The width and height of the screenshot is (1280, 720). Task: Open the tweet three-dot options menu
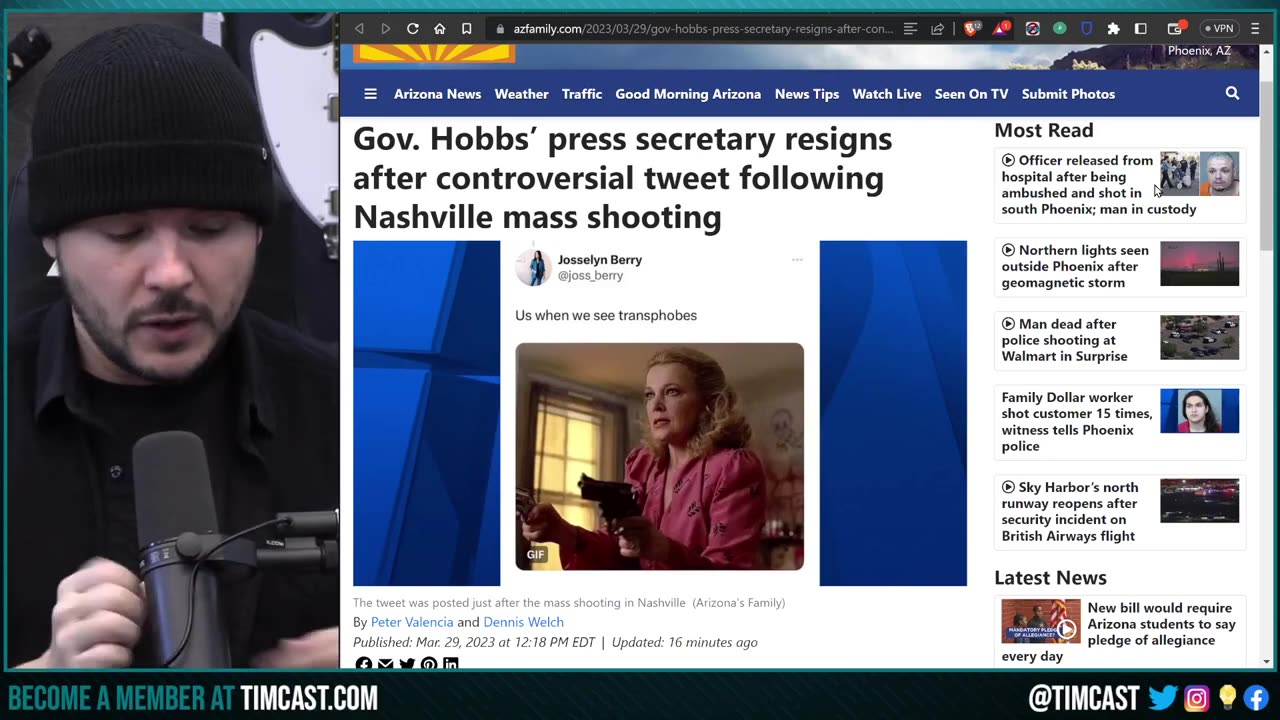click(797, 260)
